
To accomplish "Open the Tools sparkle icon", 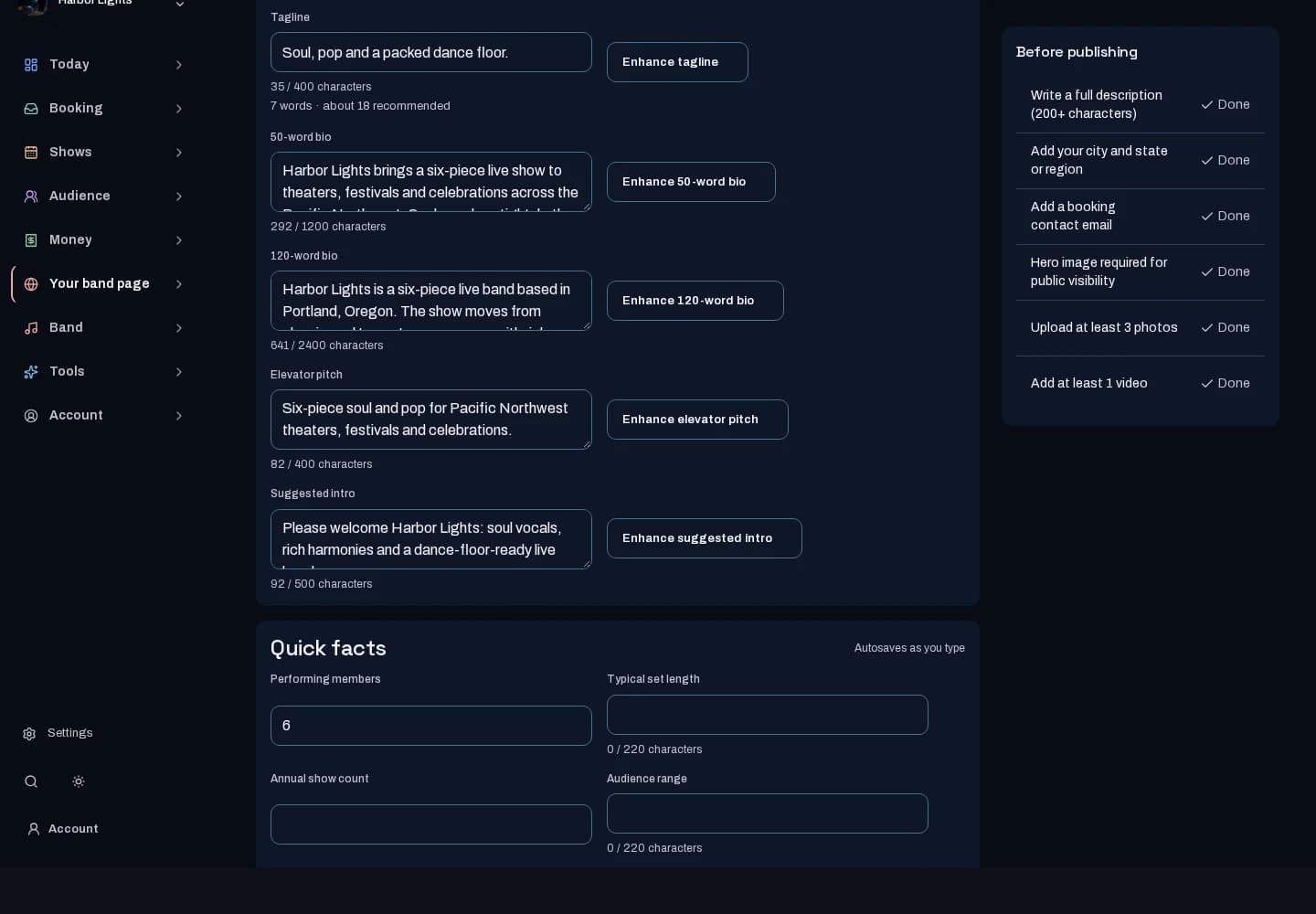I will (31, 372).
